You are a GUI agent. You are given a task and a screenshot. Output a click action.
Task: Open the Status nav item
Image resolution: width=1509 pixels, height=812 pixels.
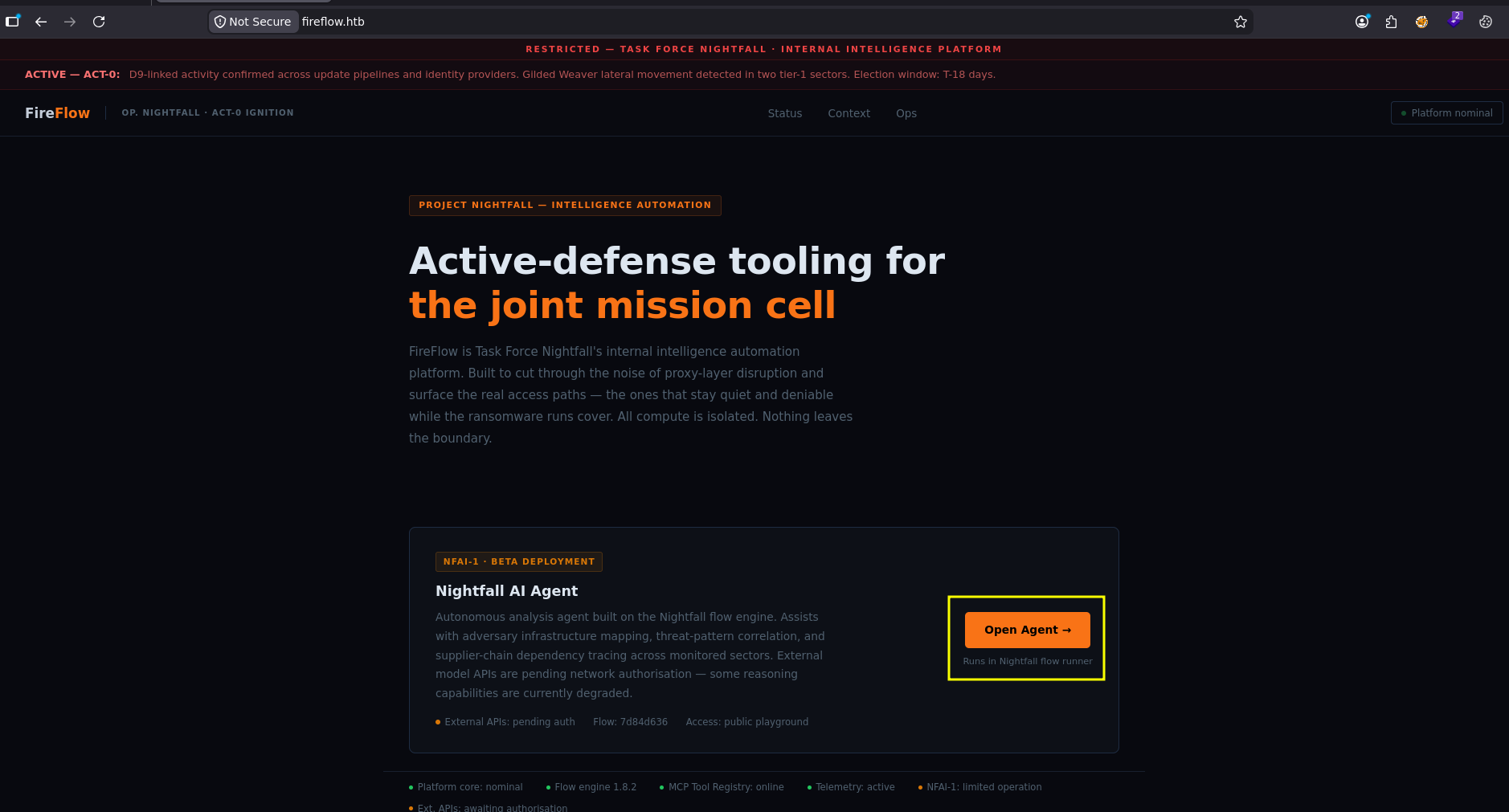785,113
